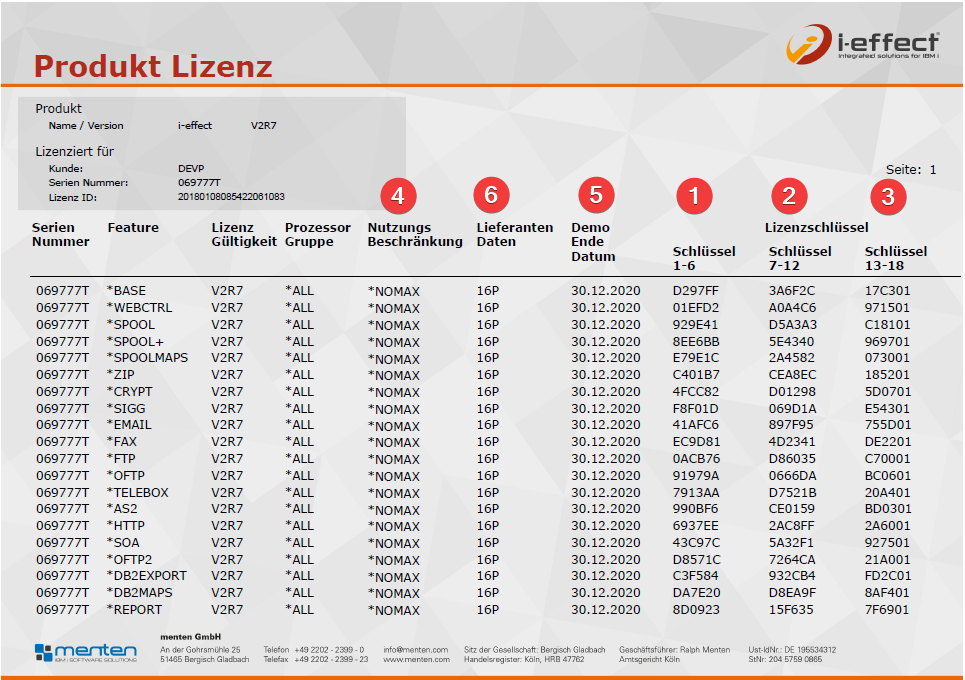
Task: Click the Lieferanten Daten column header
Action: (x=514, y=234)
